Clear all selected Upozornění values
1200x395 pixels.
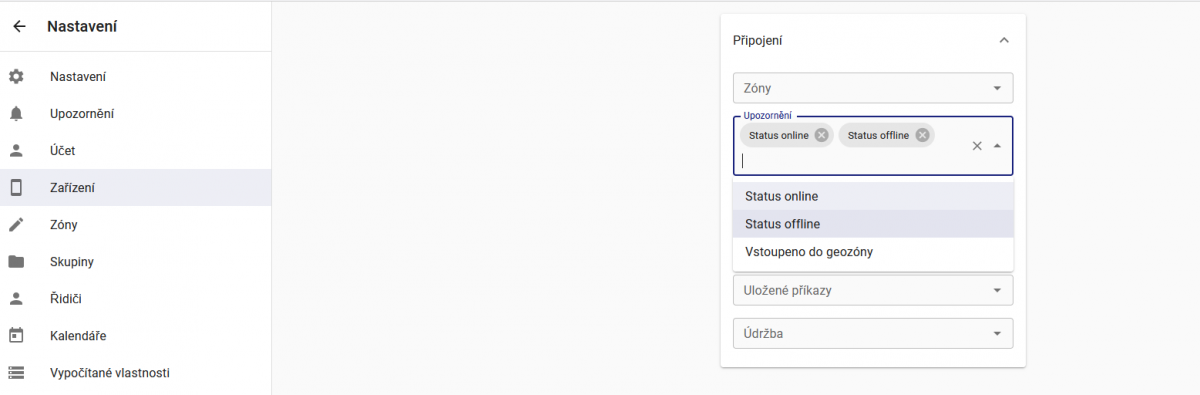(x=977, y=146)
